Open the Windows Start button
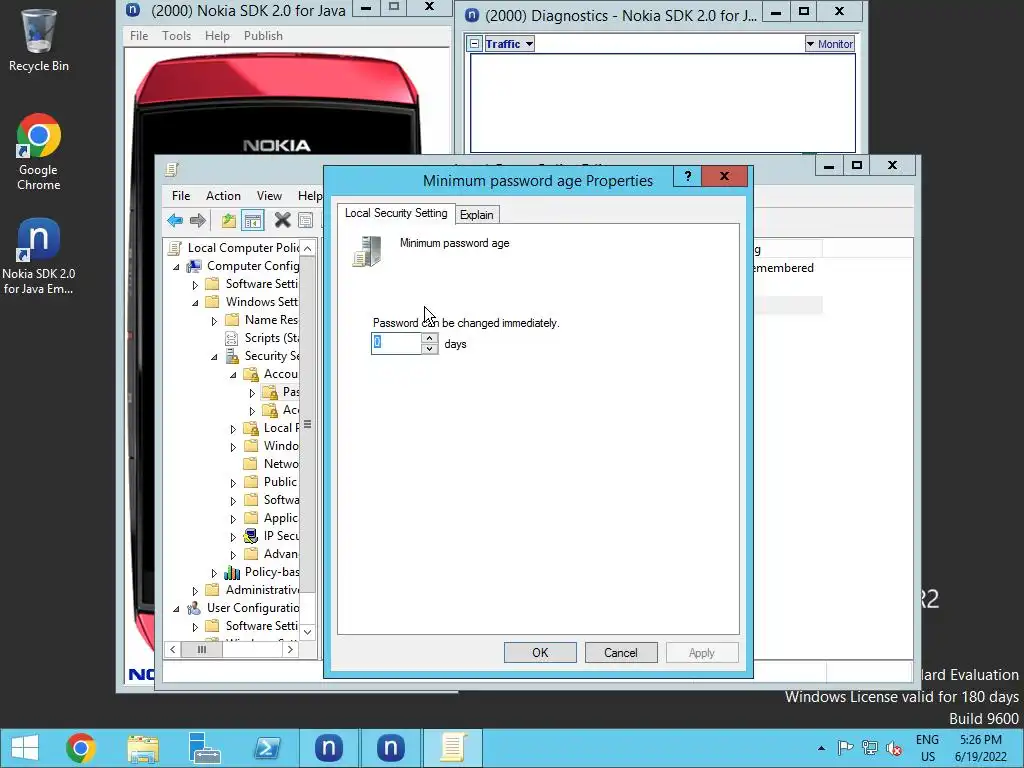Screen dimensions: 1024x768 tap(25, 748)
